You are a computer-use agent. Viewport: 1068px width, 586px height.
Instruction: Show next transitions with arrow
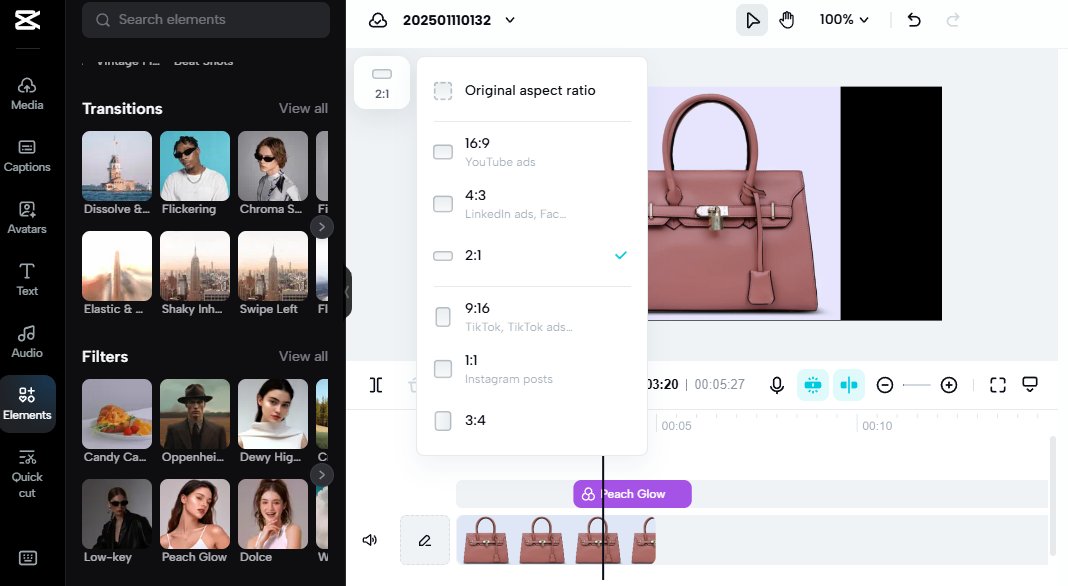point(321,227)
